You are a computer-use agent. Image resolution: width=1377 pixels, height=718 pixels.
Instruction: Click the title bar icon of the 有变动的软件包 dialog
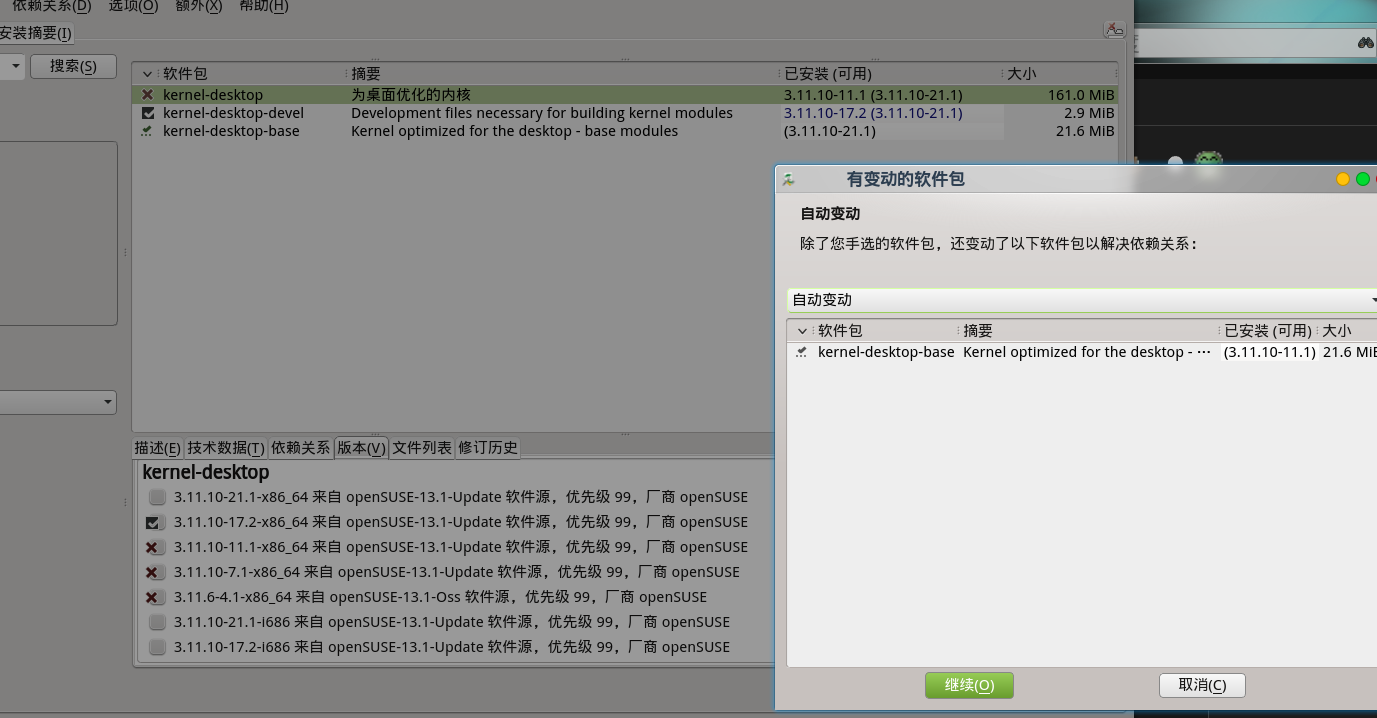click(788, 180)
